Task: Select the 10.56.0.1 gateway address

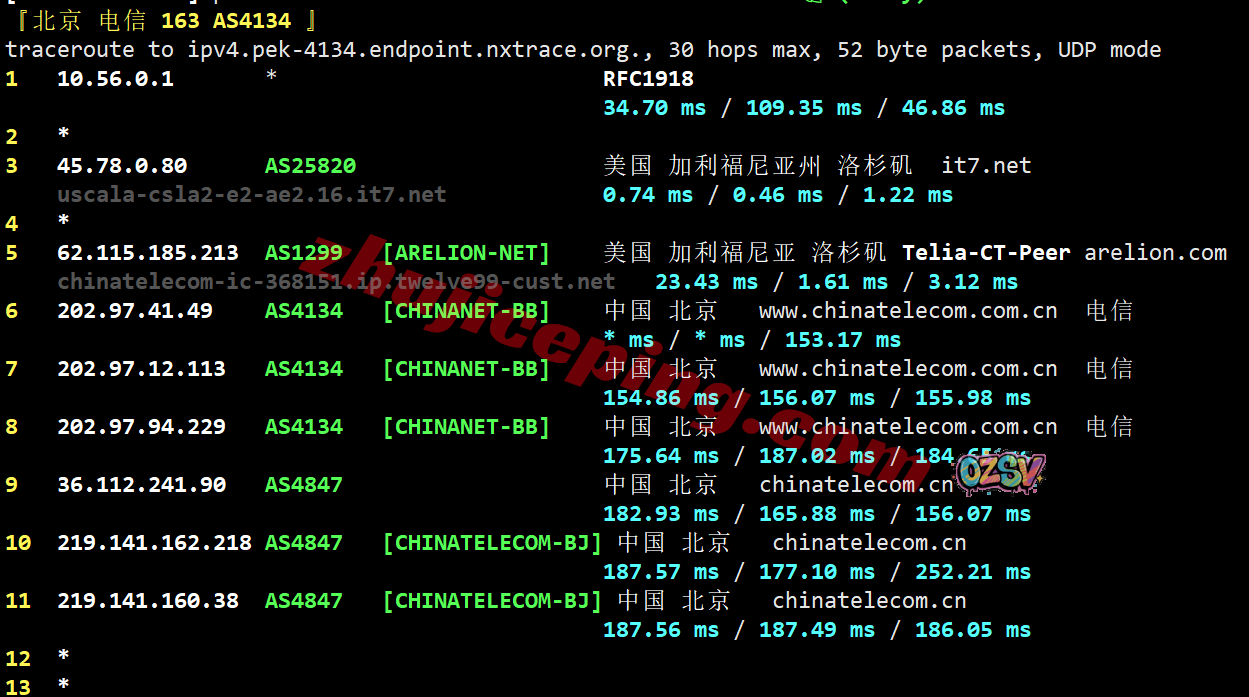Action: (115, 79)
